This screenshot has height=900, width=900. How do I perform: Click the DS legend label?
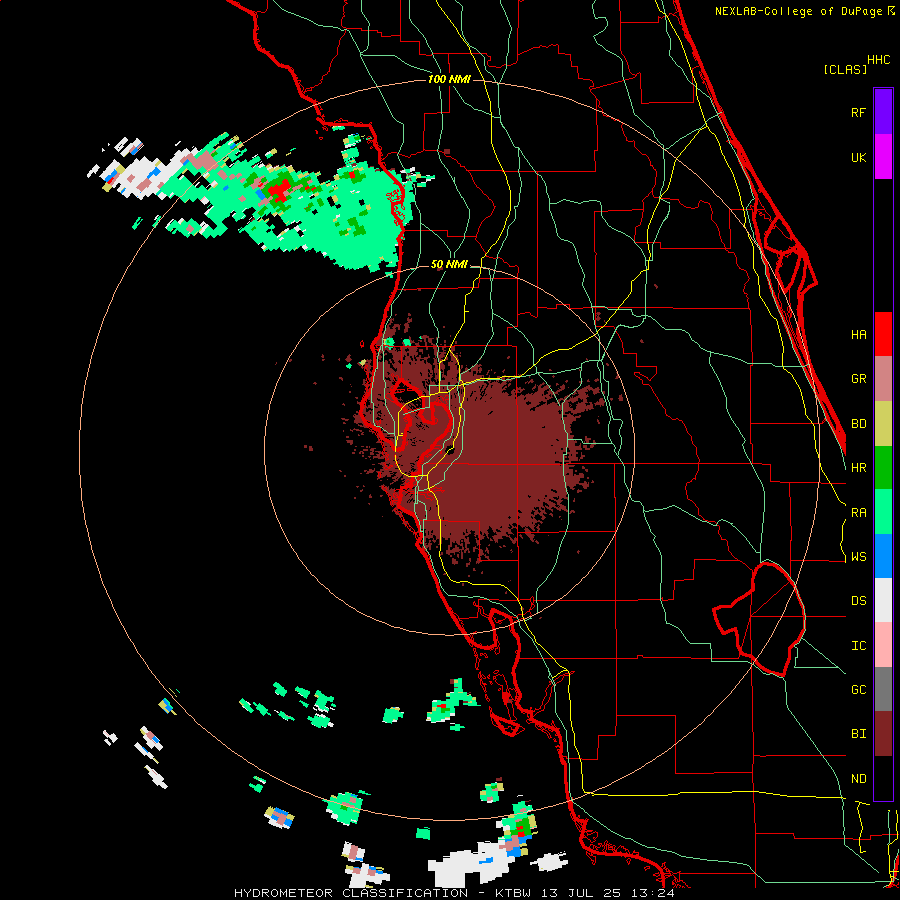tap(858, 601)
